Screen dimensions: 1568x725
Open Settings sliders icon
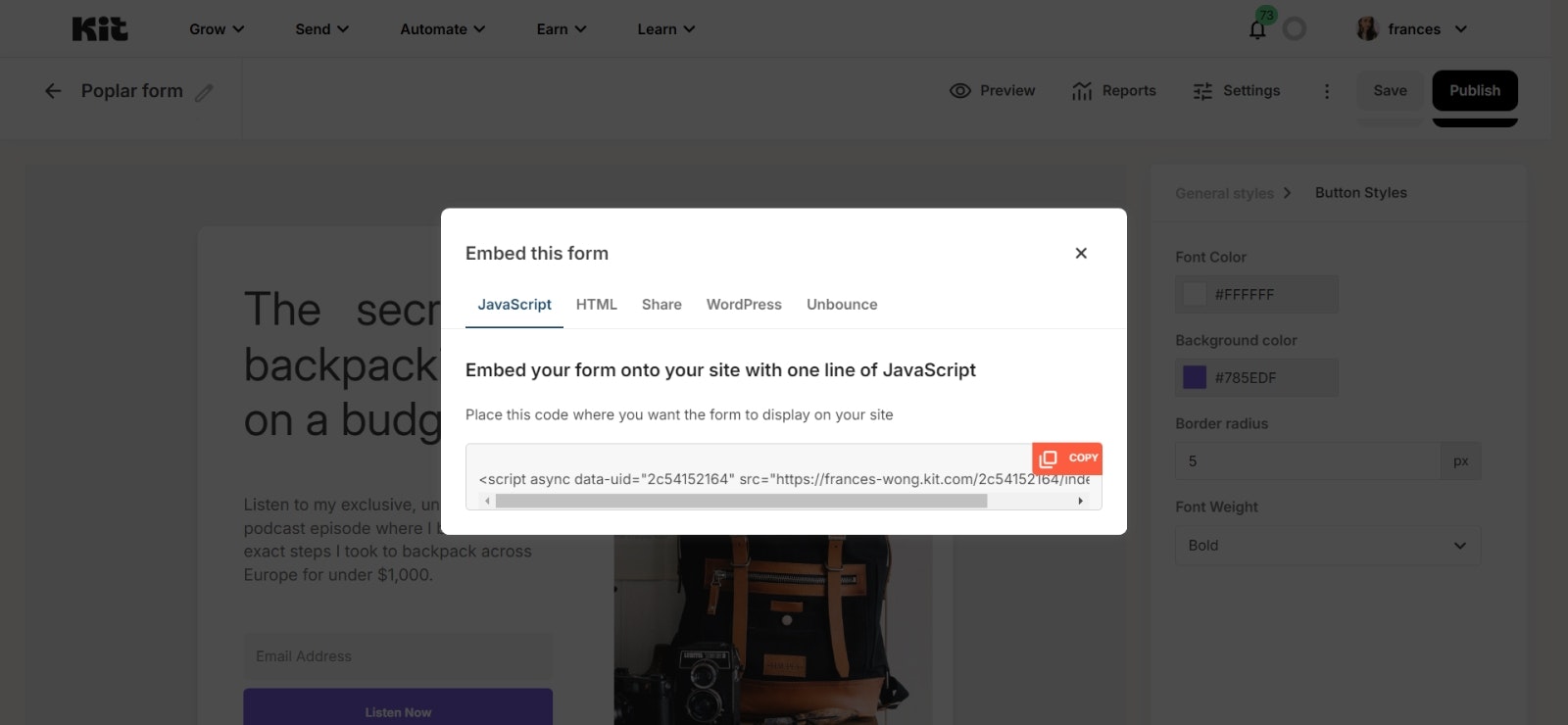(x=1202, y=91)
